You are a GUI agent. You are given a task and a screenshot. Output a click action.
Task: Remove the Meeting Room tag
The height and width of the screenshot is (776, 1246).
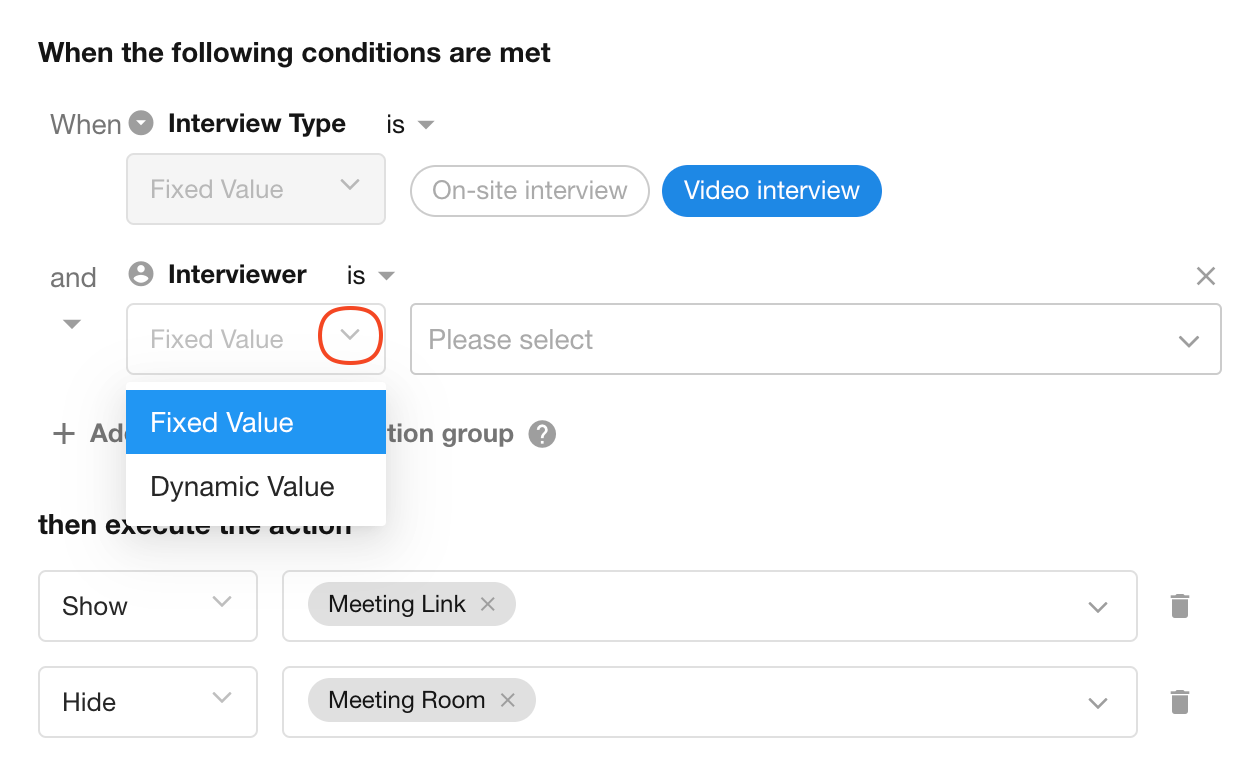click(x=508, y=701)
